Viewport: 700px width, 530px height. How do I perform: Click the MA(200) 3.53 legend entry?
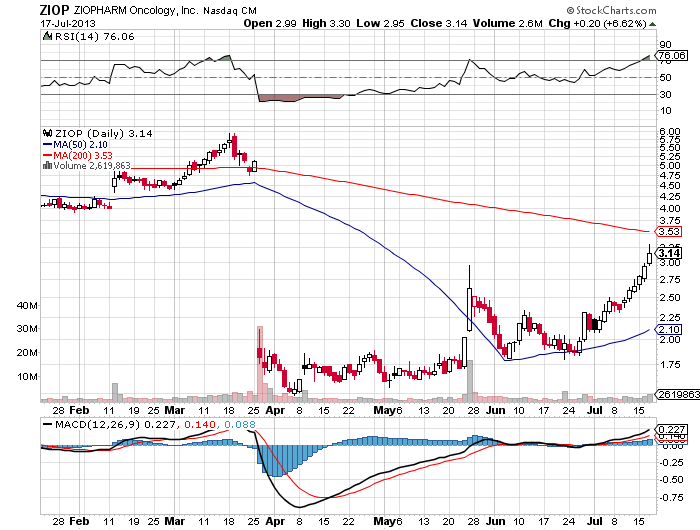coord(83,155)
